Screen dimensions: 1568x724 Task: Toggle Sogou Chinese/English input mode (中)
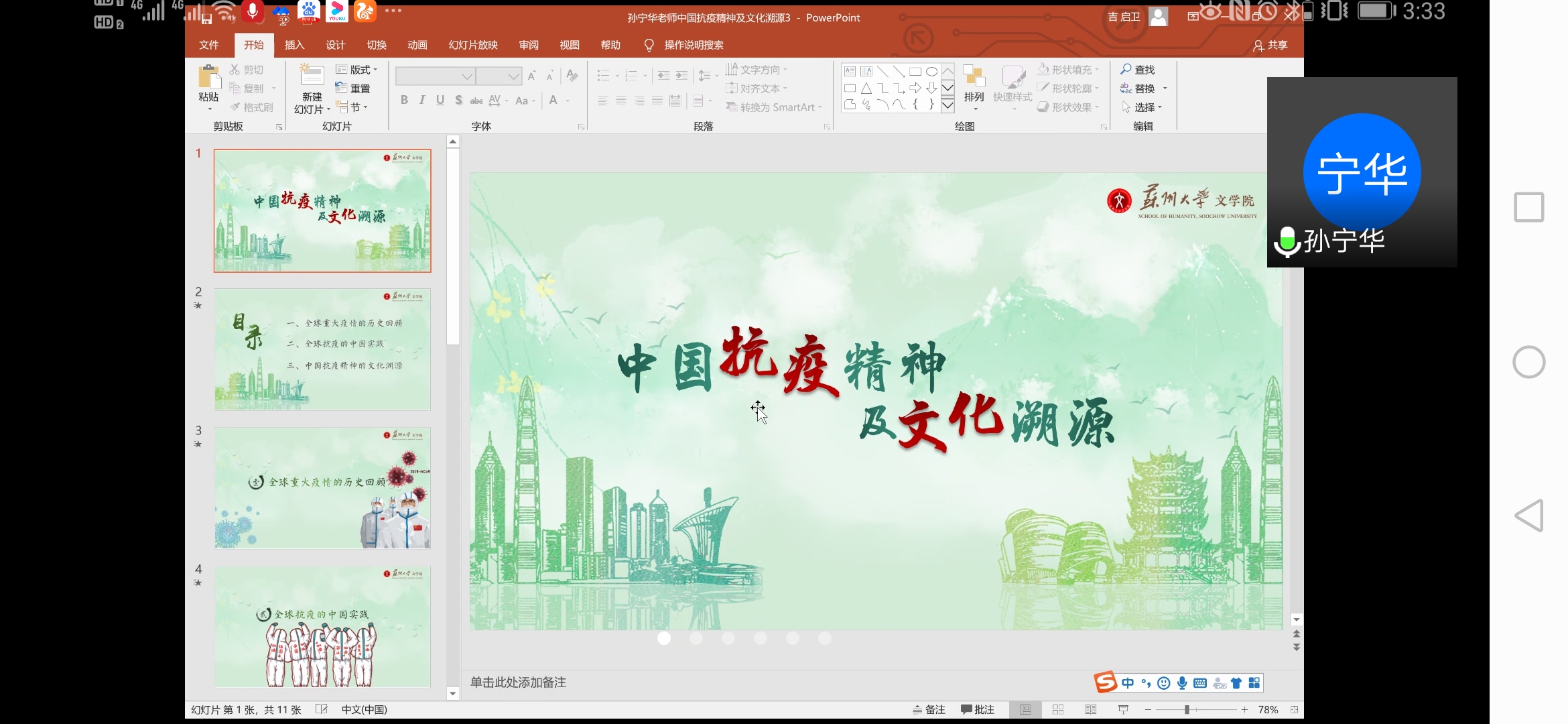pyautogui.click(x=1128, y=683)
